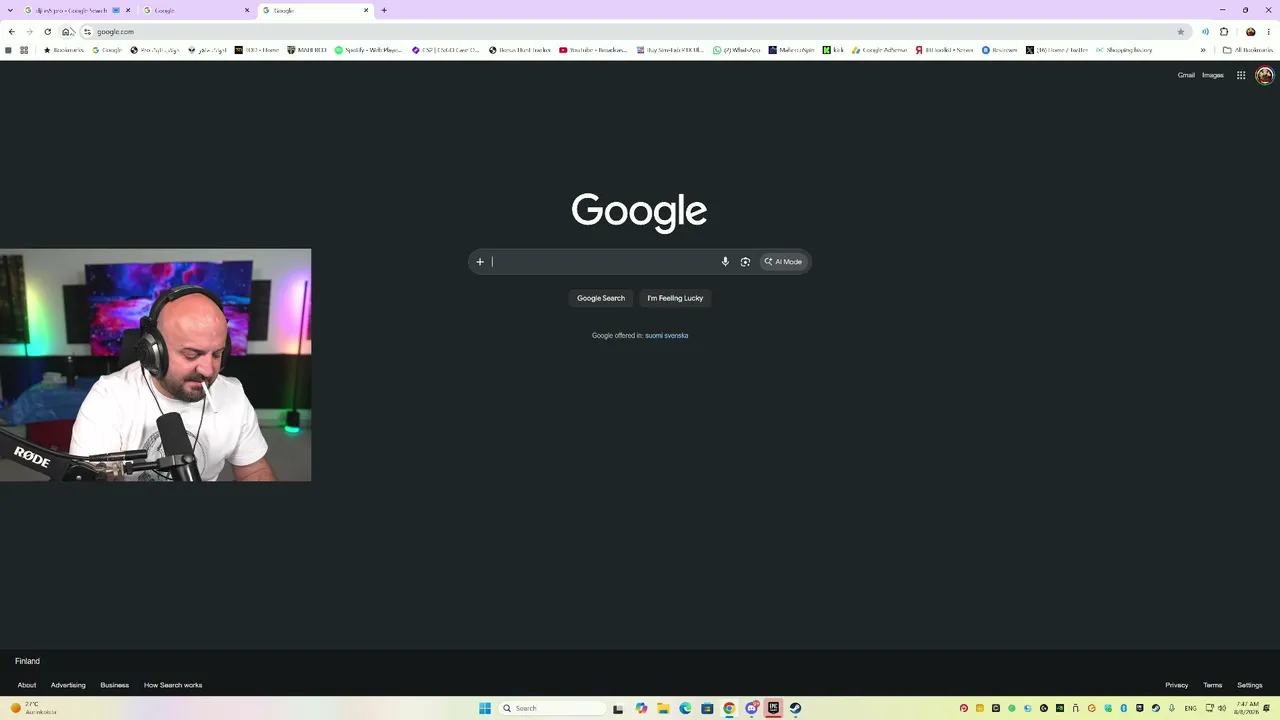Open the Home / Twitter X bookmark

pyautogui.click(x=1057, y=50)
